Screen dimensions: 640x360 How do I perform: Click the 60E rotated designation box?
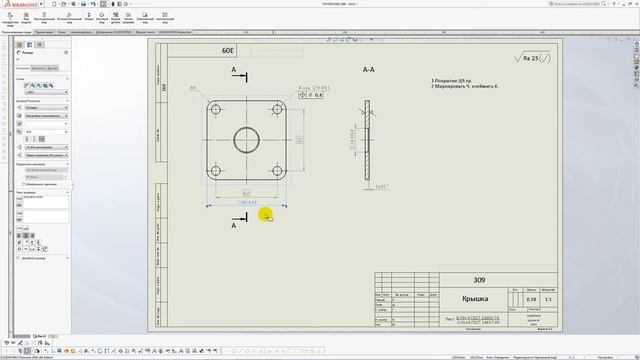coord(228,51)
